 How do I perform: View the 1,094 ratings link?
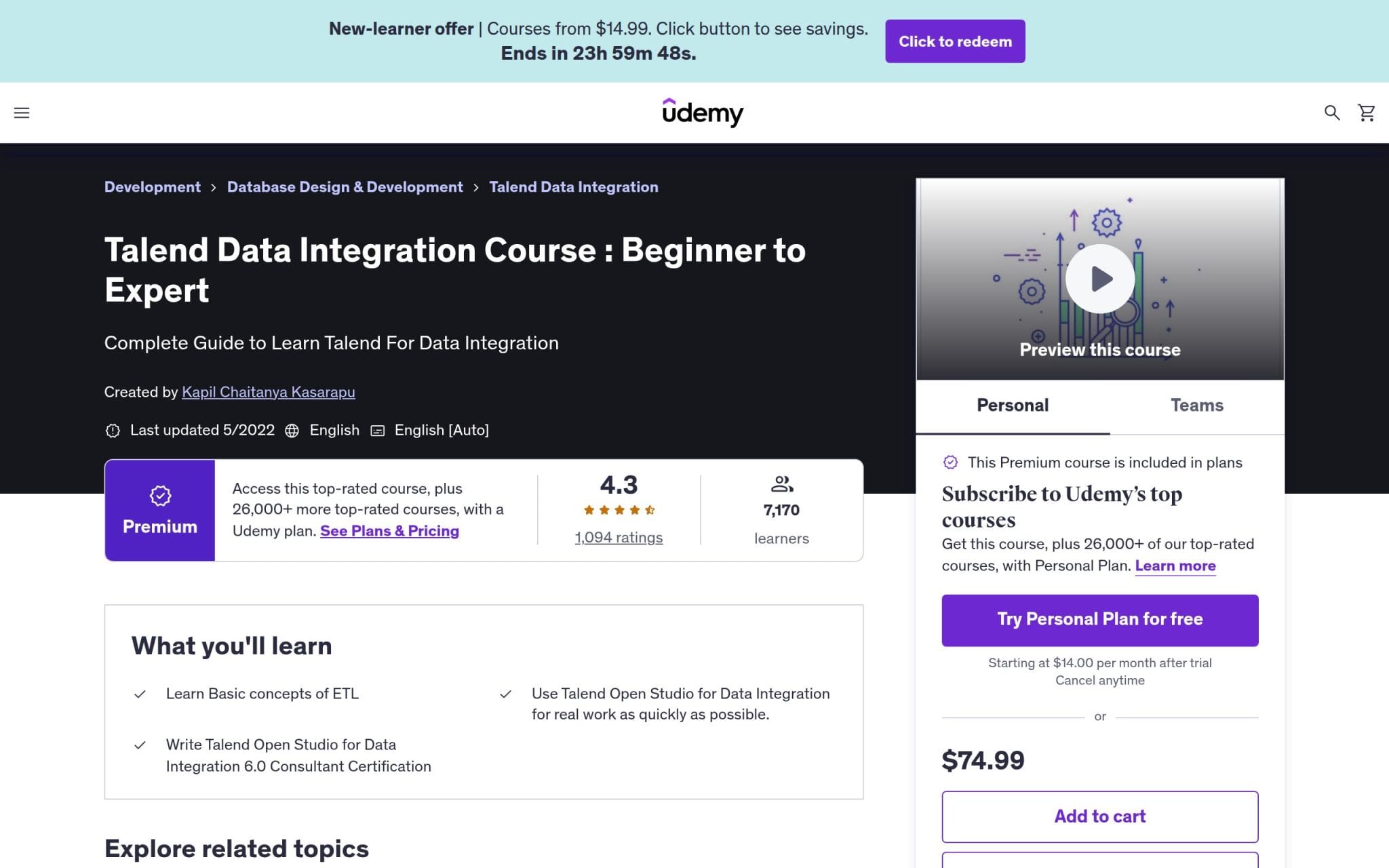tap(619, 538)
